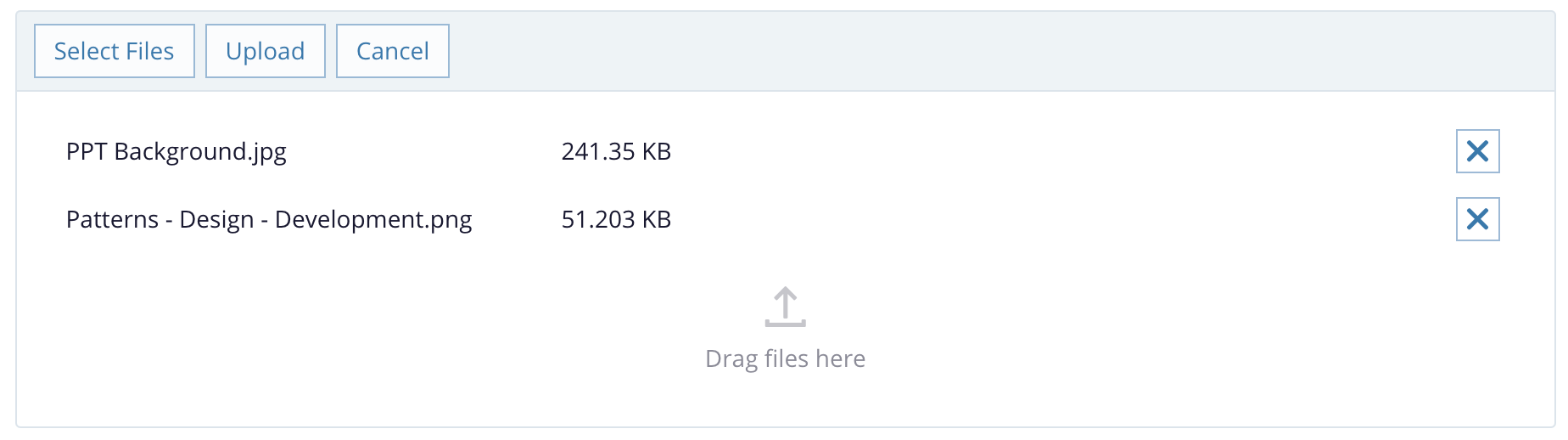
Task: Delete the .png entry using its X icon
Action: tap(1477, 219)
